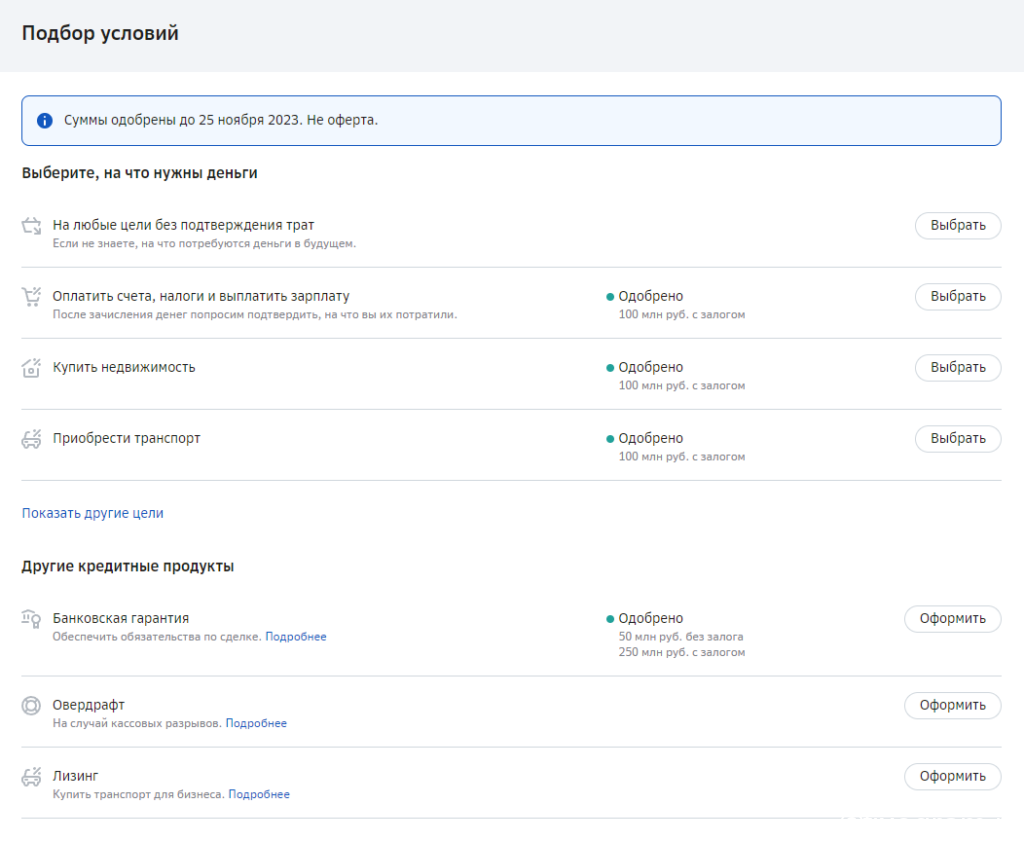This screenshot has width=1024, height=841.
Task: Click 'Если не знаете, на что потребуются' description
Action: click(204, 244)
